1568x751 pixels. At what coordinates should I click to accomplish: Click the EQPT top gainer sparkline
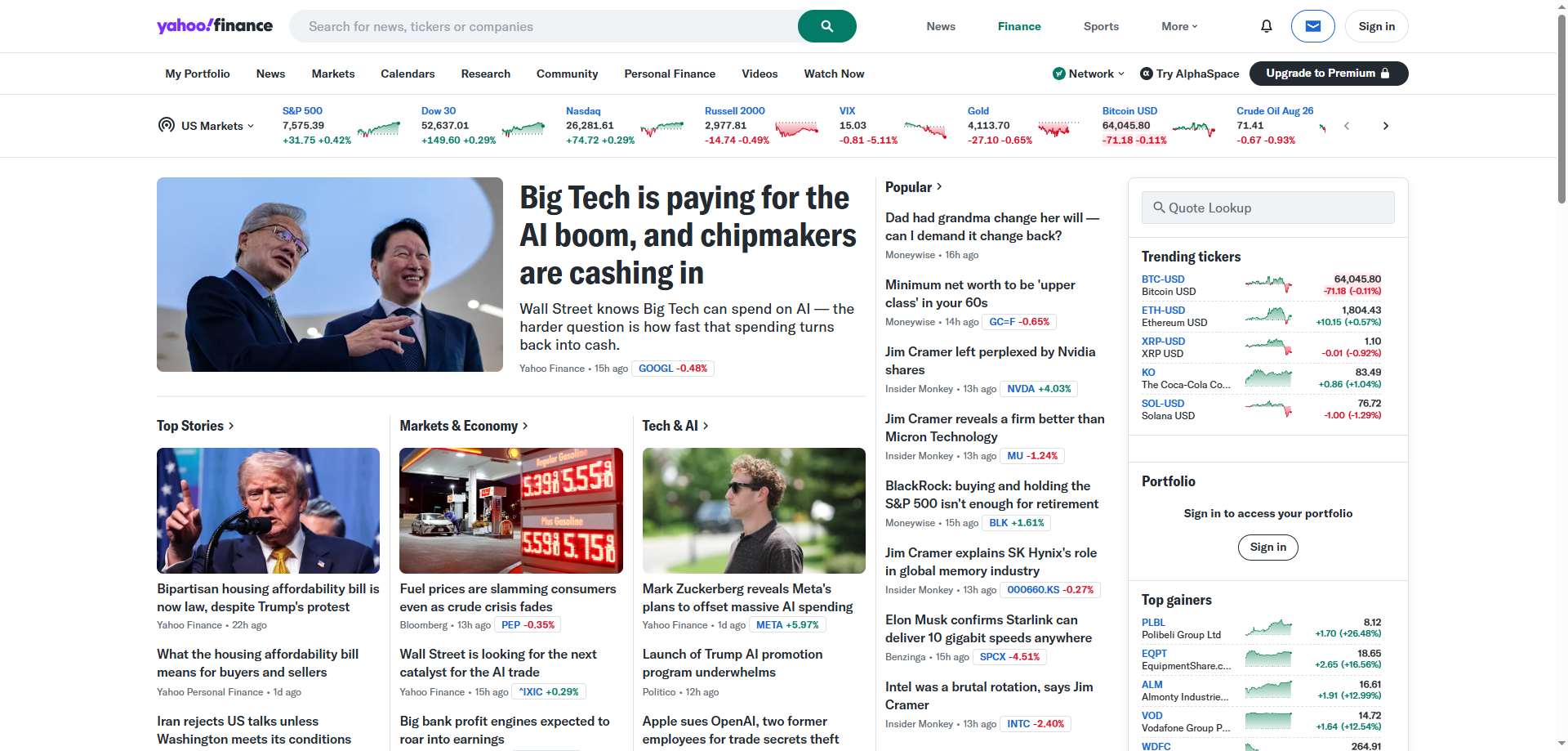[x=1268, y=659]
